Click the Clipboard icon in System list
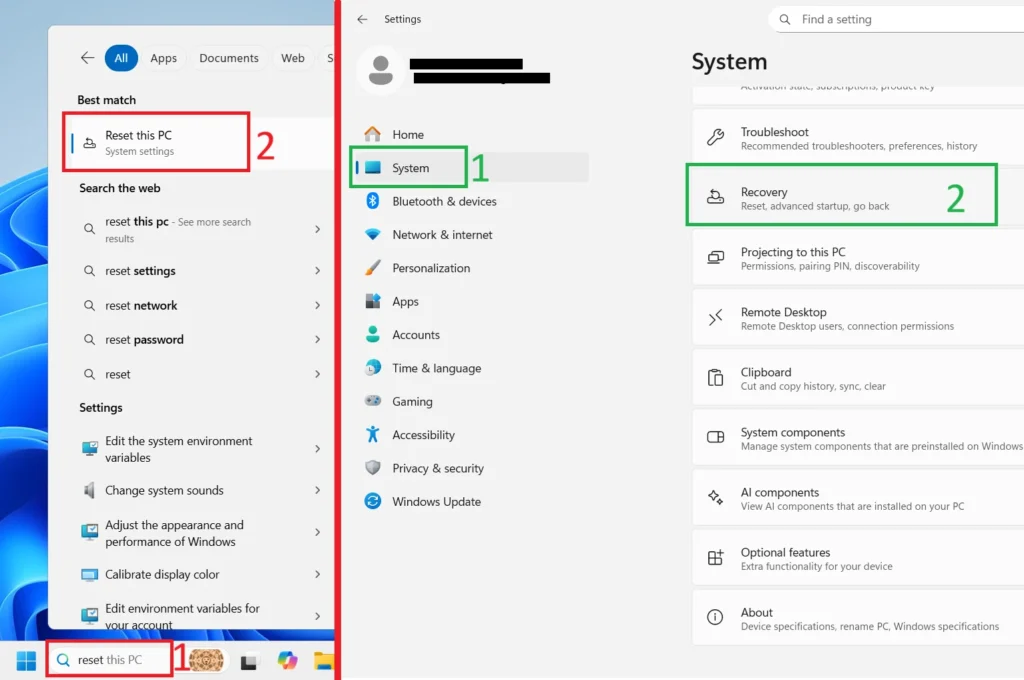 tap(715, 378)
